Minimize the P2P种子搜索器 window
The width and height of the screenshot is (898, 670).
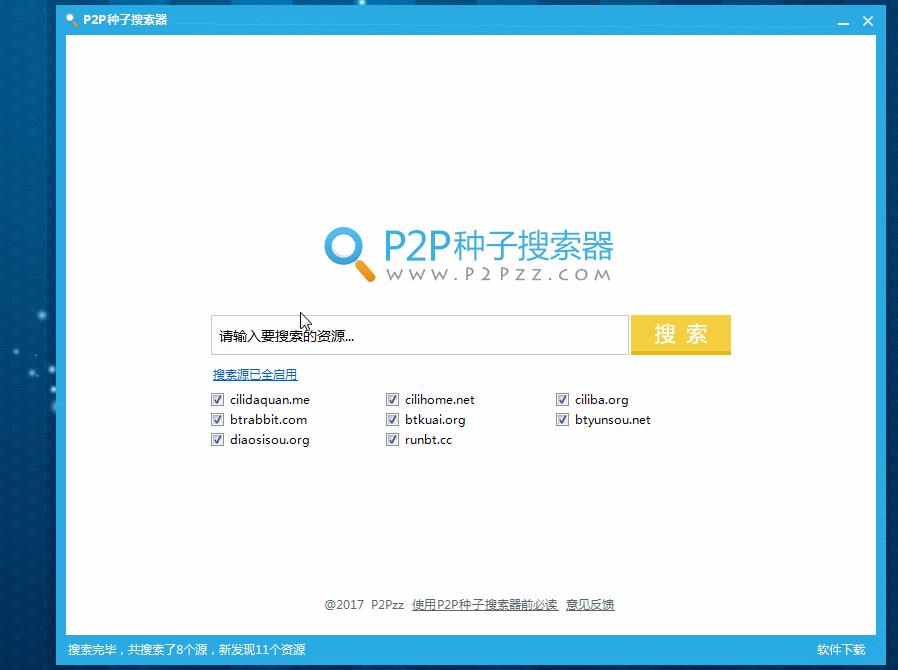(x=843, y=20)
